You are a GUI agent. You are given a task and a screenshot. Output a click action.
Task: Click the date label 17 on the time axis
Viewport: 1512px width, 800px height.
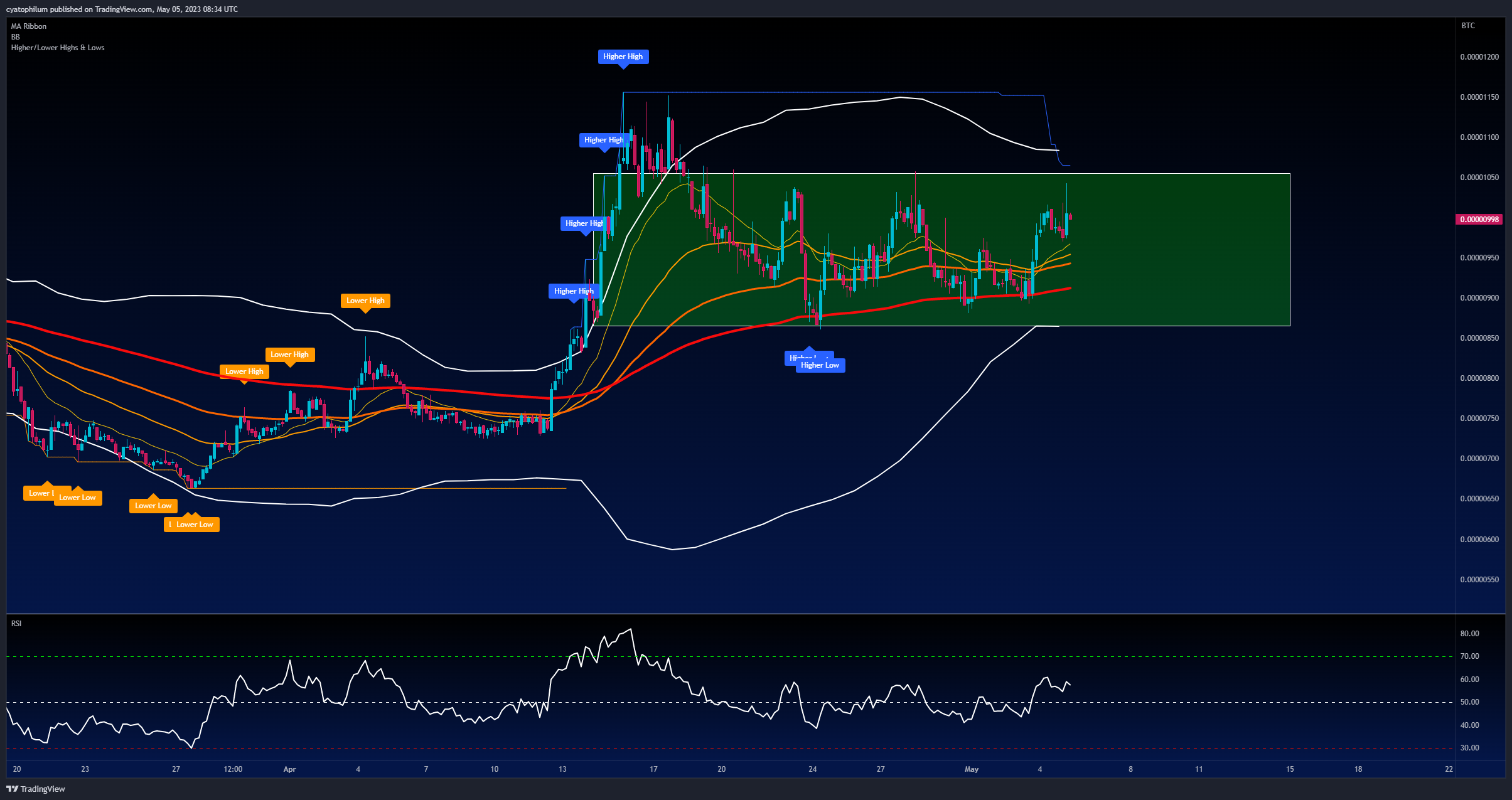653,769
